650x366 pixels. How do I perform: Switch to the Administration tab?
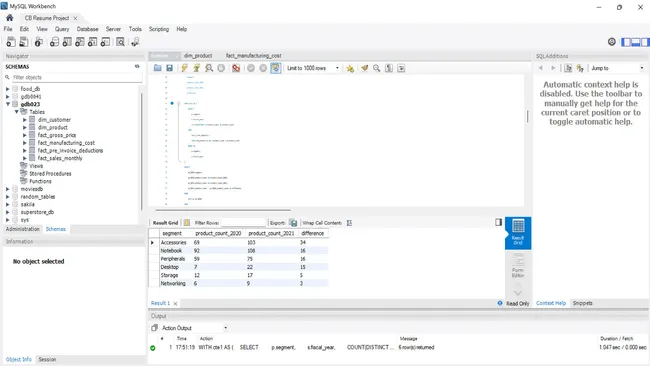pyautogui.click(x=23, y=229)
